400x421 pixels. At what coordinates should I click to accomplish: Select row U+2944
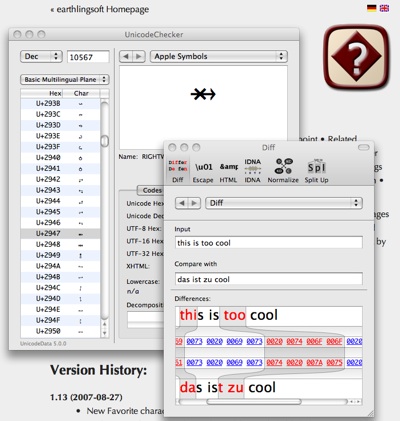coord(60,201)
